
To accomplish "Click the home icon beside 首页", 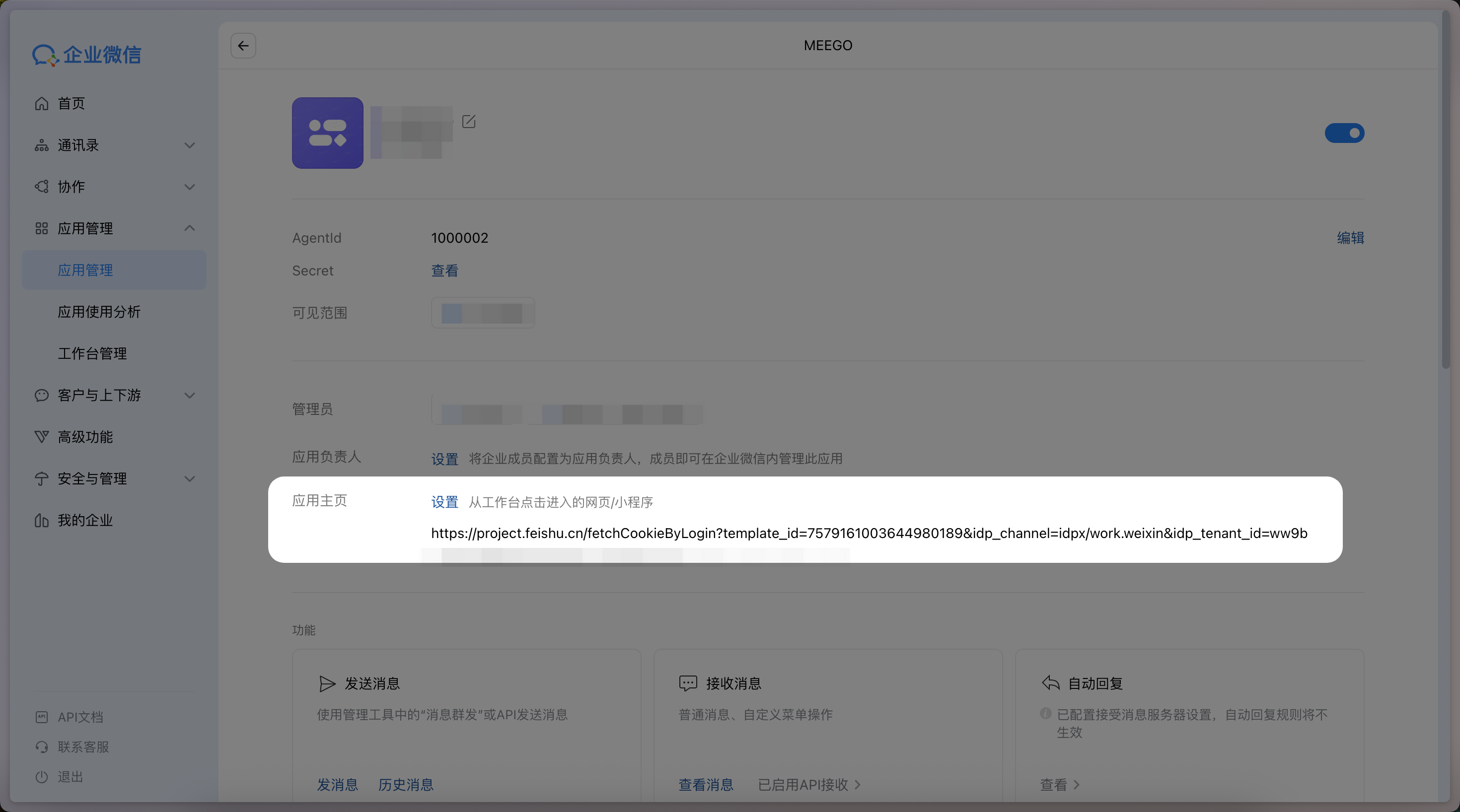I will [41, 103].
